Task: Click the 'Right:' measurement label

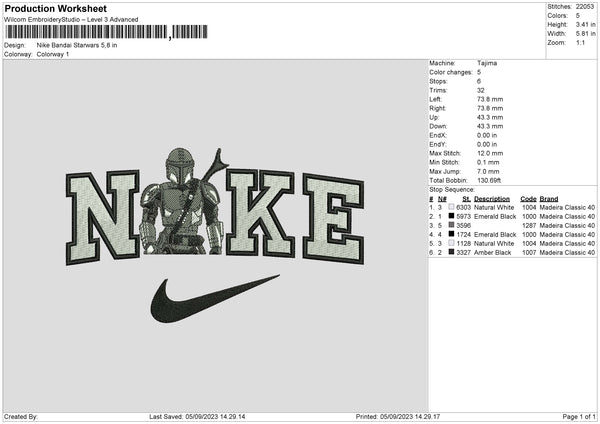Action: 437,108
